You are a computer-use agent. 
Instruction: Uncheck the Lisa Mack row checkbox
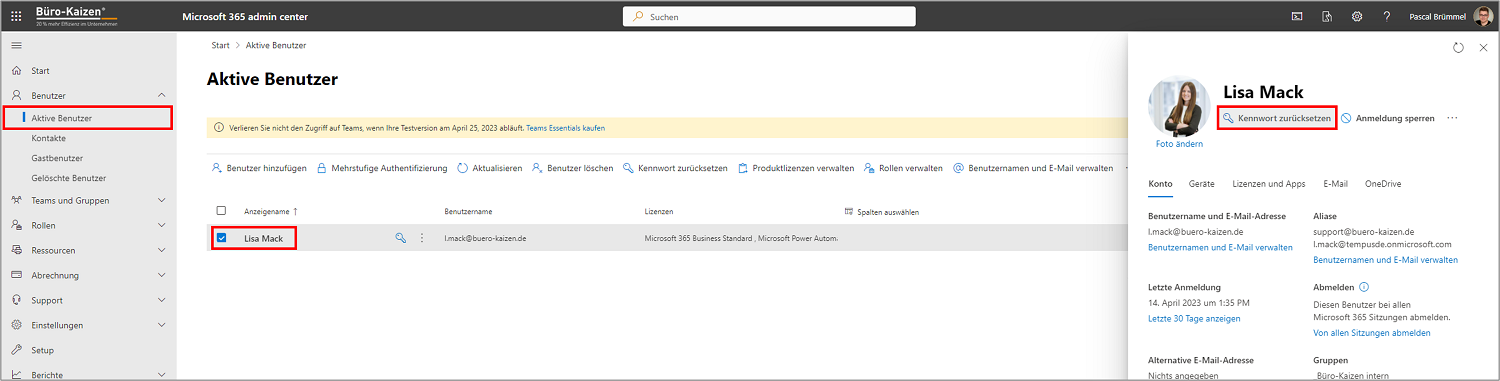pyautogui.click(x=221, y=238)
